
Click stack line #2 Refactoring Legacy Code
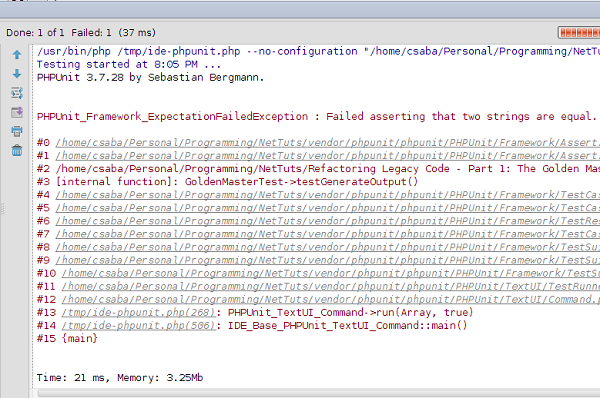point(318,169)
